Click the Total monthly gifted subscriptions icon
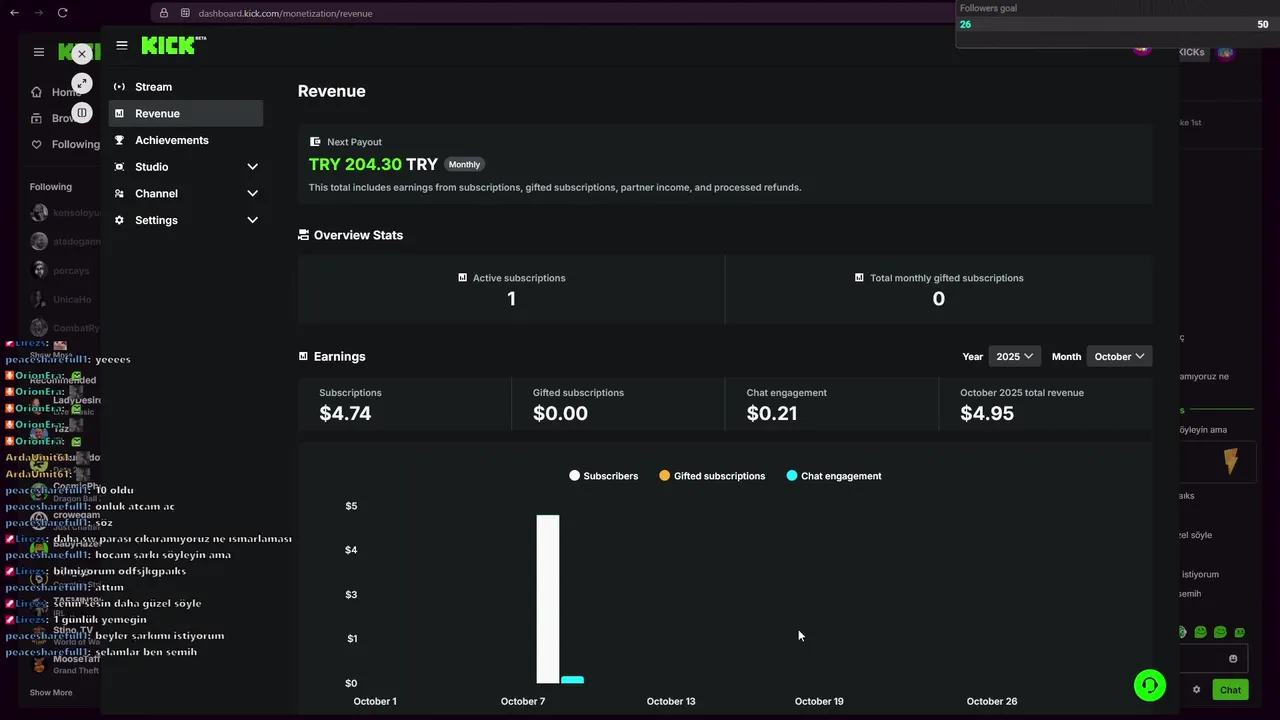The image size is (1280, 720). (859, 278)
